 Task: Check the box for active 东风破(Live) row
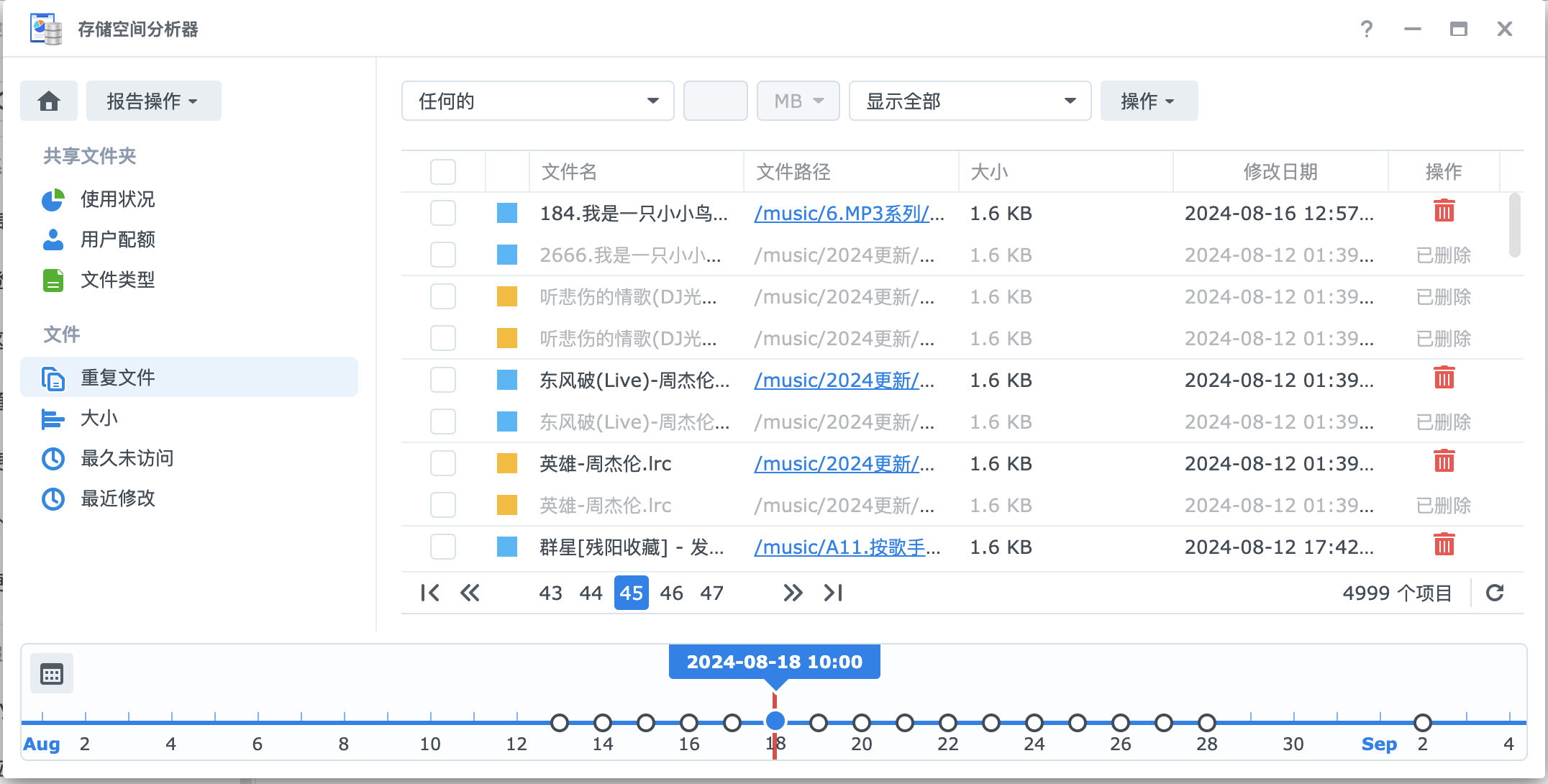click(443, 380)
